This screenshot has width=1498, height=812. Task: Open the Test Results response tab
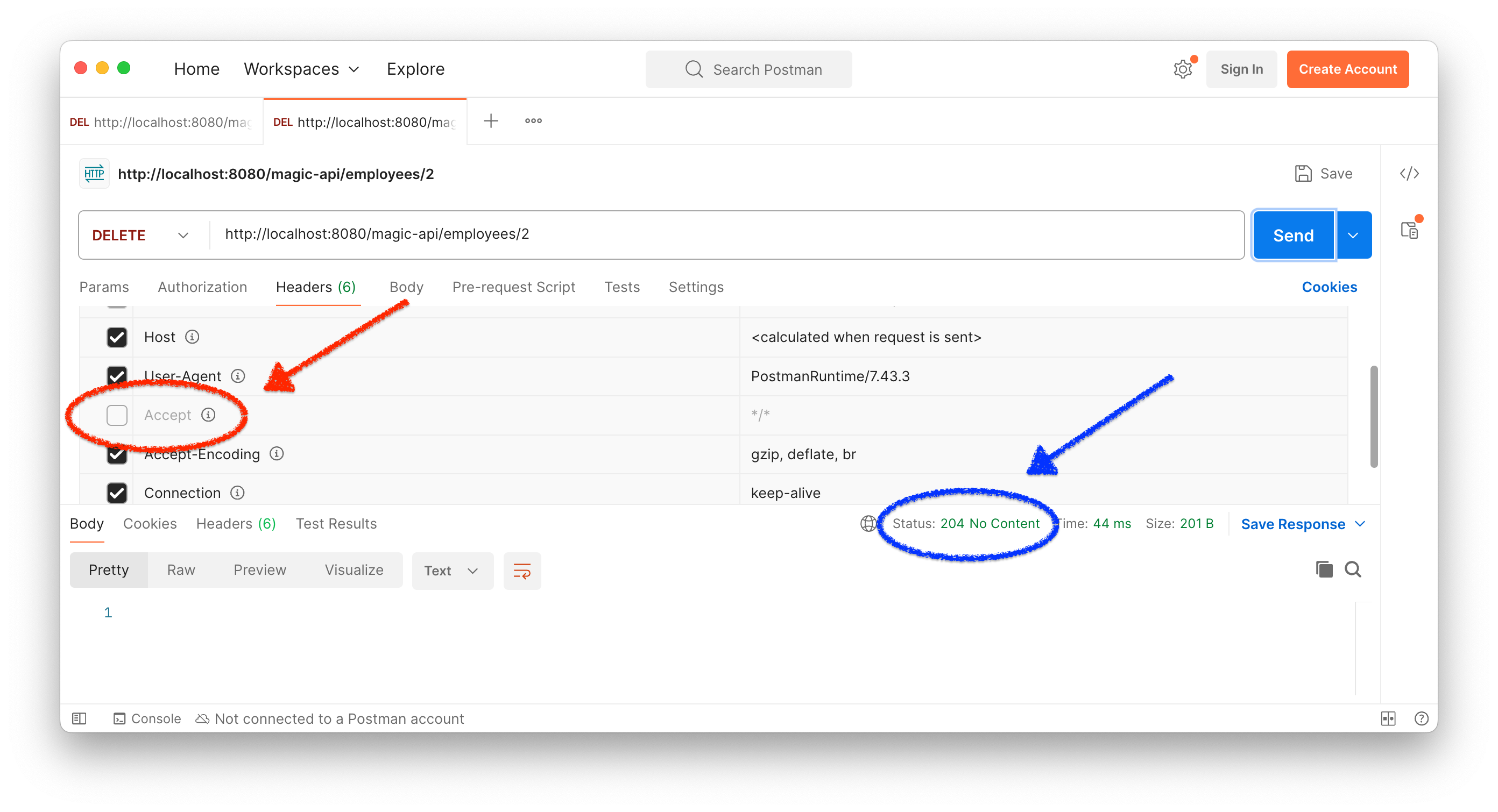coord(336,524)
